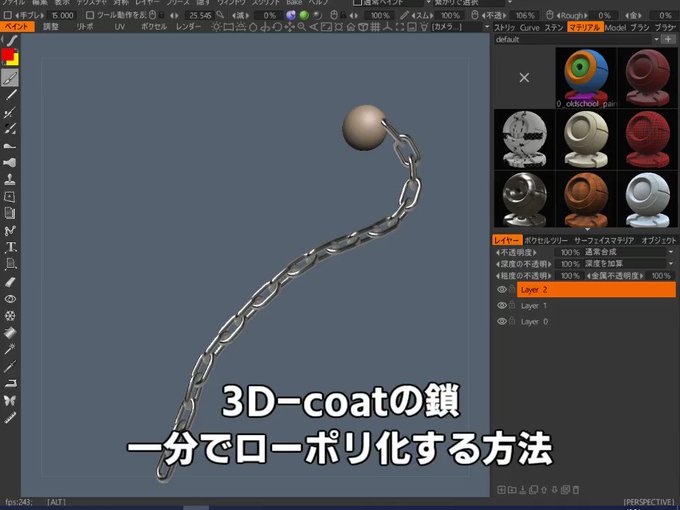Expand the materials panel bottom arrow
The image size is (680, 510).
pyautogui.click(x=587, y=229)
